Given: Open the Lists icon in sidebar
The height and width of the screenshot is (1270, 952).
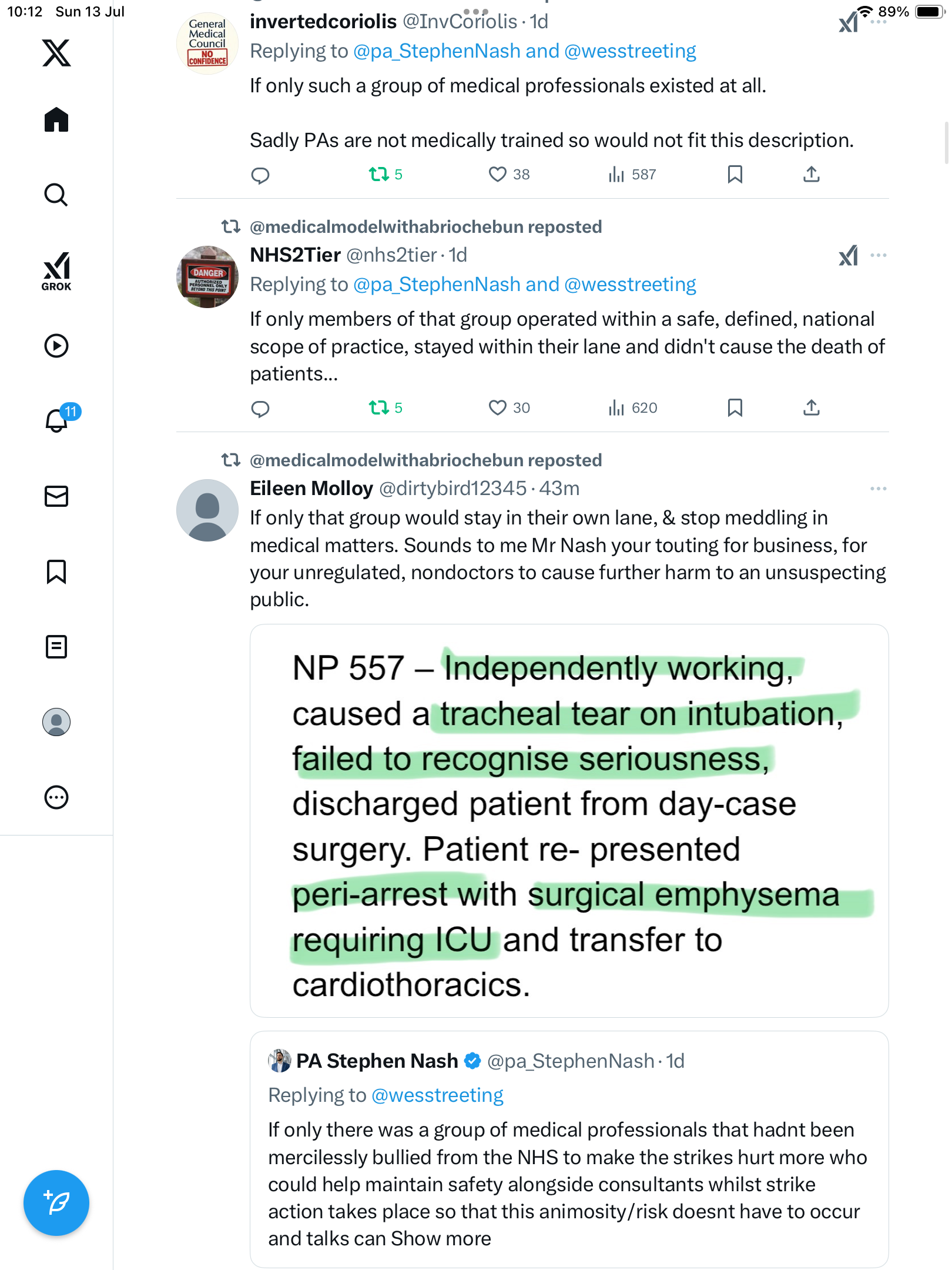Looking at the screenshot, I should click(x=56, y=647).
